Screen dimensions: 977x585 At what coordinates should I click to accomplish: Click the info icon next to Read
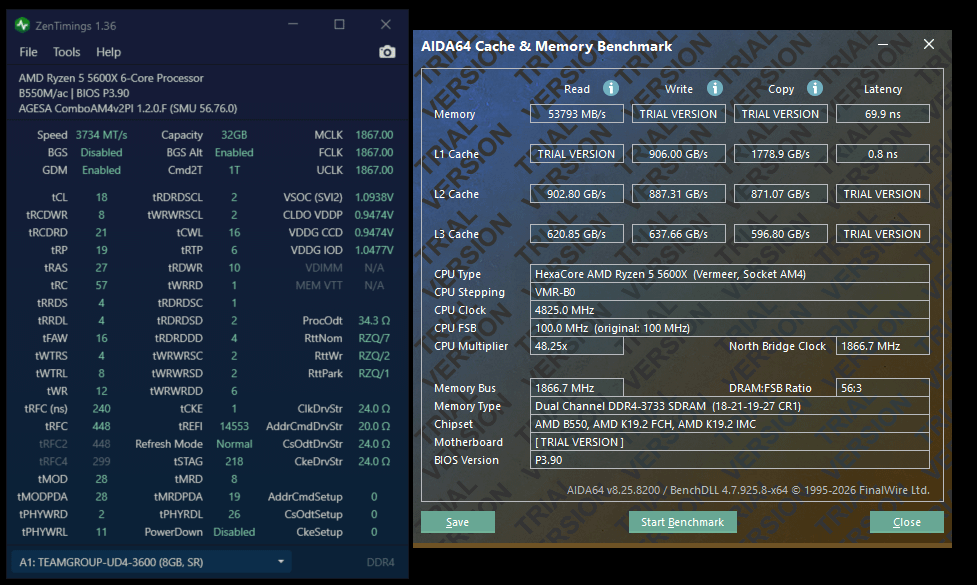tap(610, 88)
